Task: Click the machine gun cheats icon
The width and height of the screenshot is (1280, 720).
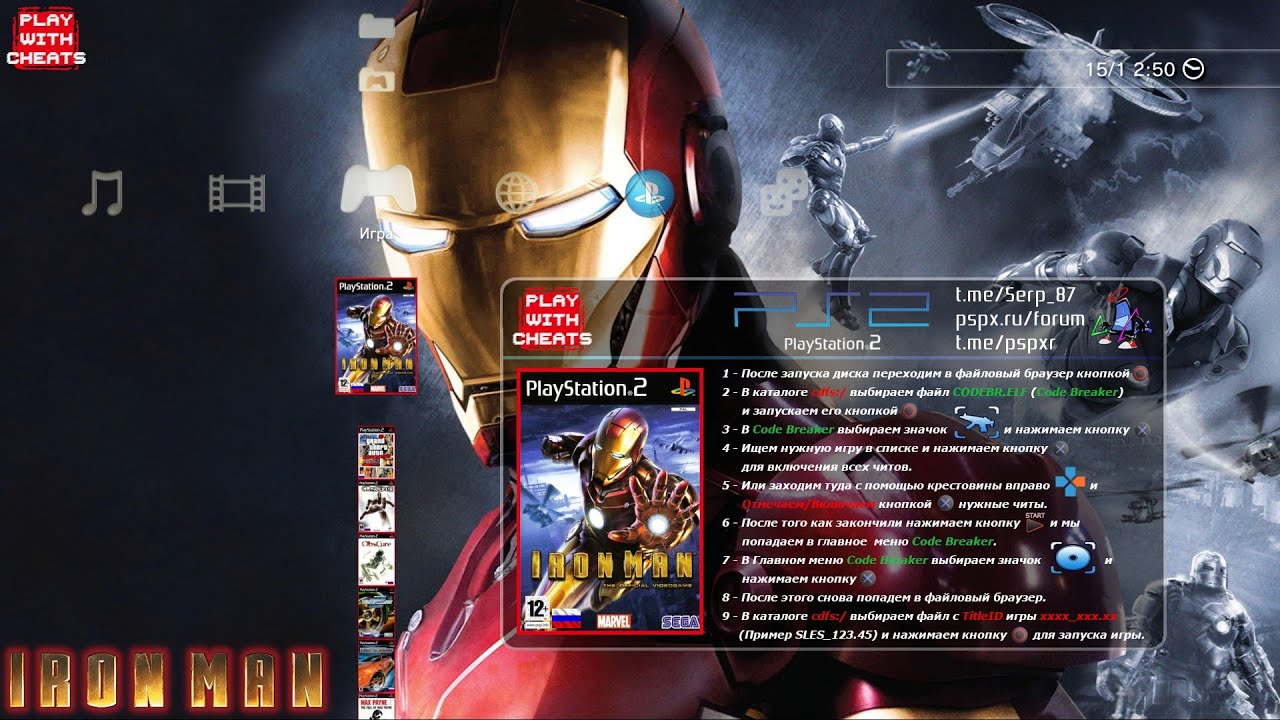Action: click(976, 424)
